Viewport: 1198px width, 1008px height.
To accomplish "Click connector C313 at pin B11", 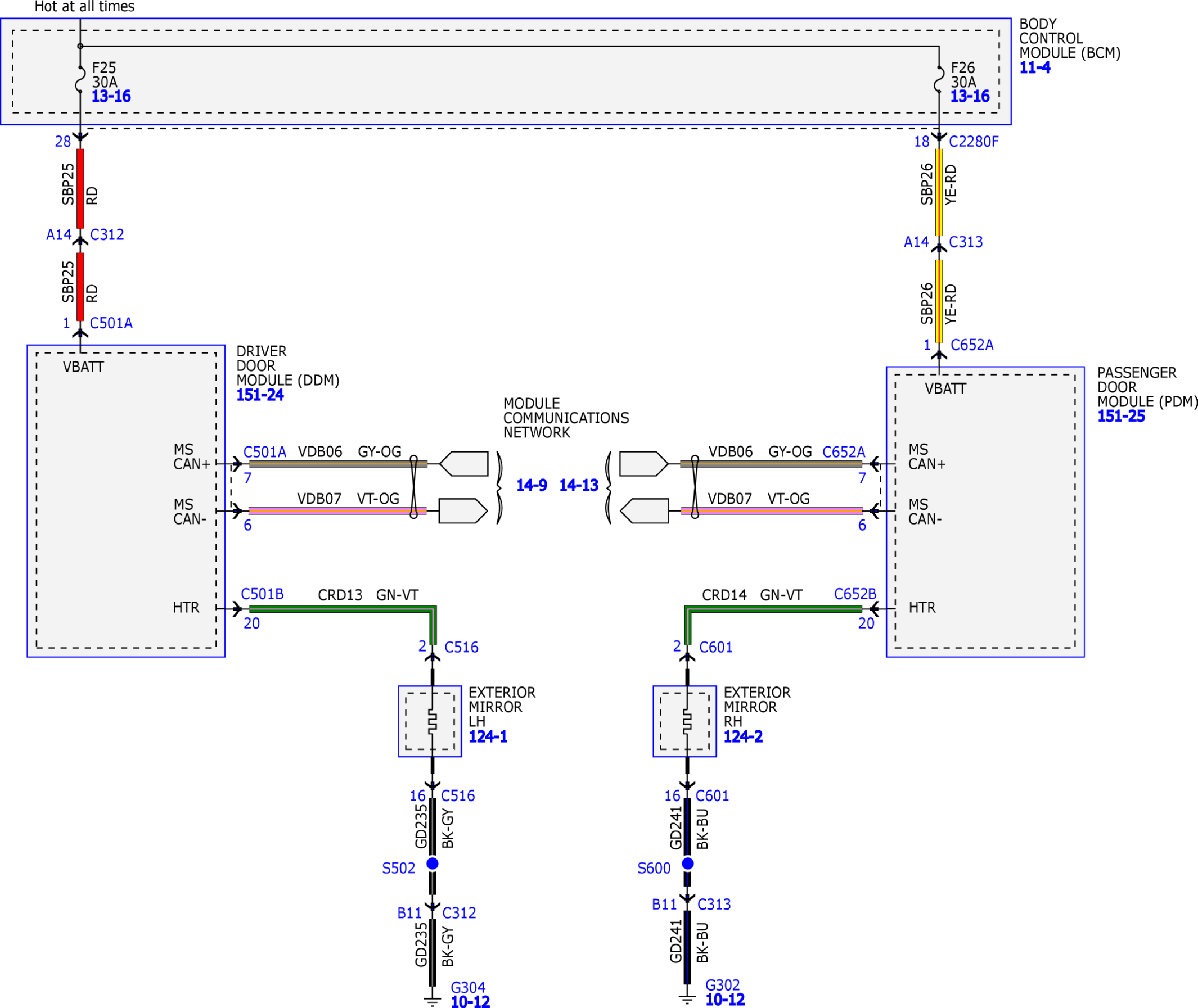I will (714, 904).
